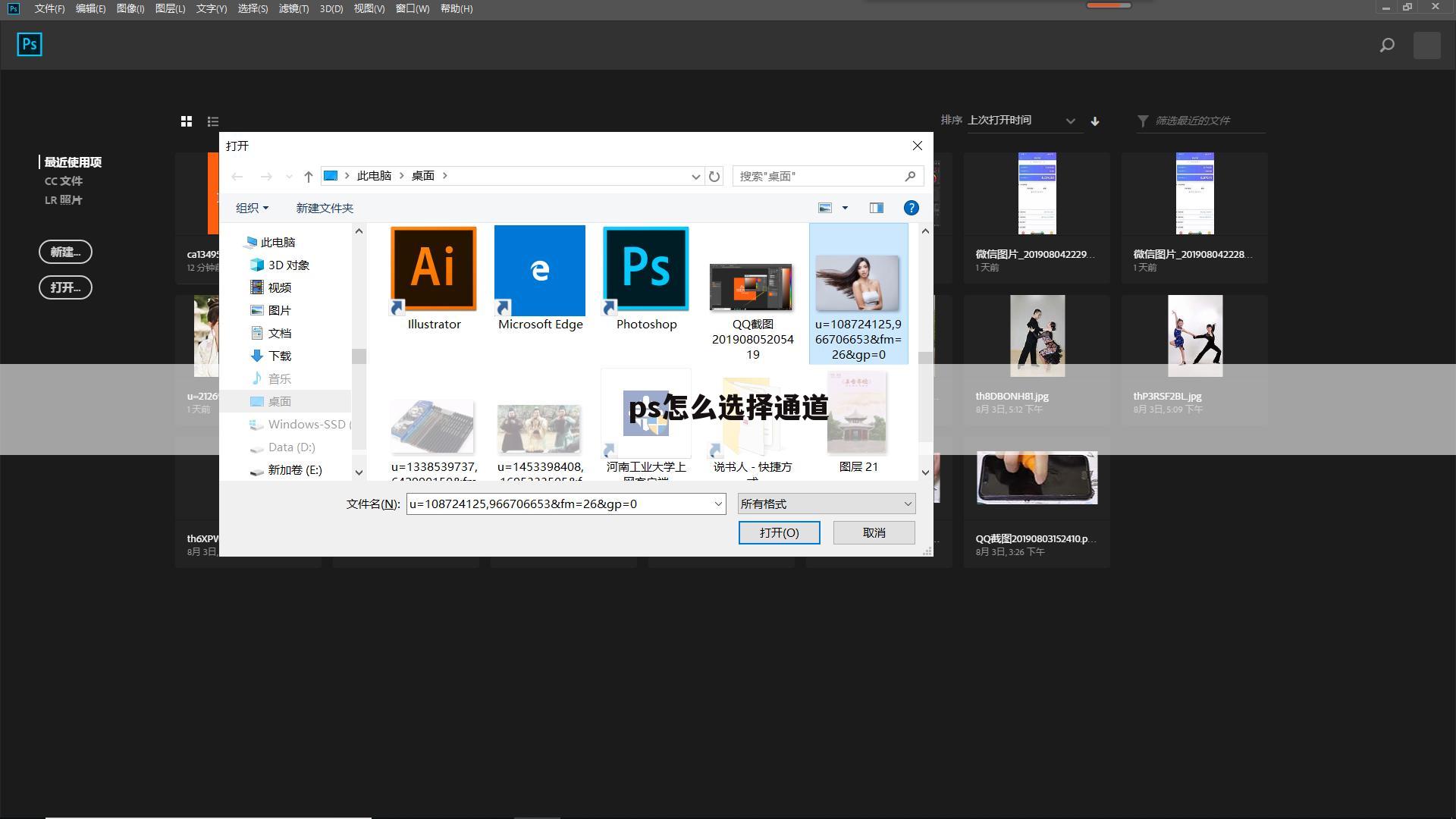The height and width of the screenshot is (819, 1456).
Task: Click the 新建... button on the home screen
Action: [x=65, y=252]
